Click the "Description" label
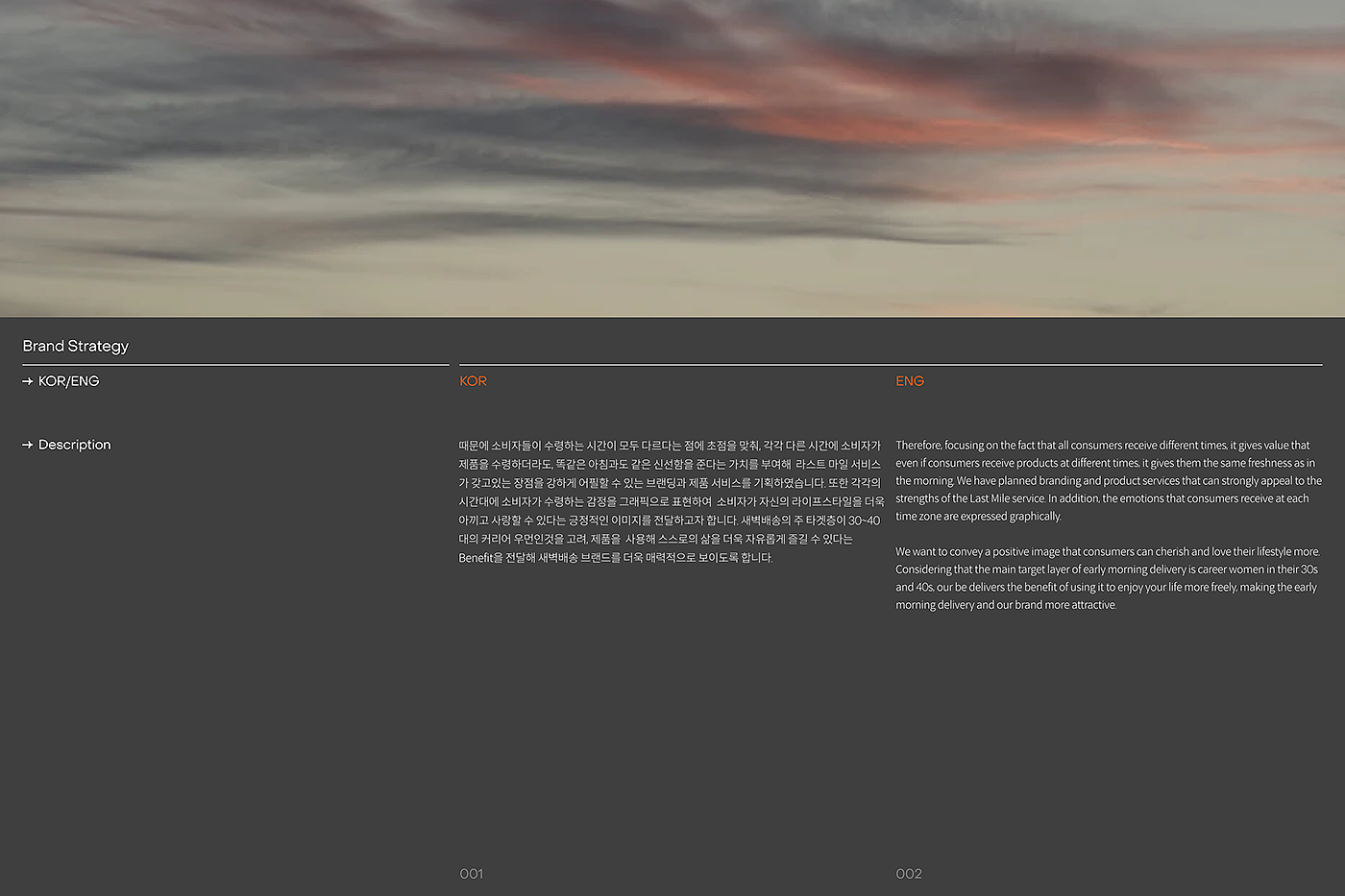This screenshot has width=1345, height=896. 75,445
